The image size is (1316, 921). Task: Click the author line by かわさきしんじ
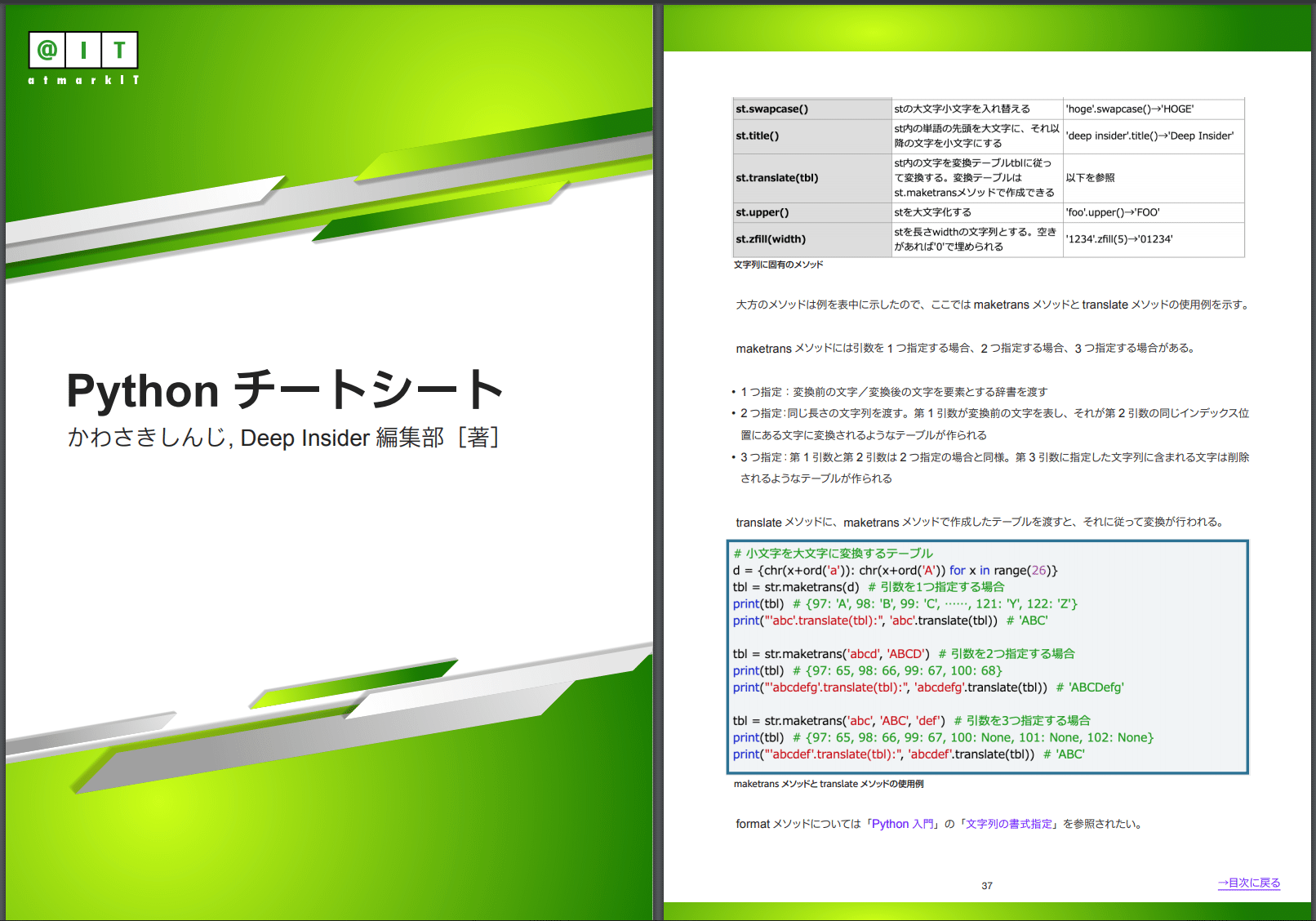[283, 438]
